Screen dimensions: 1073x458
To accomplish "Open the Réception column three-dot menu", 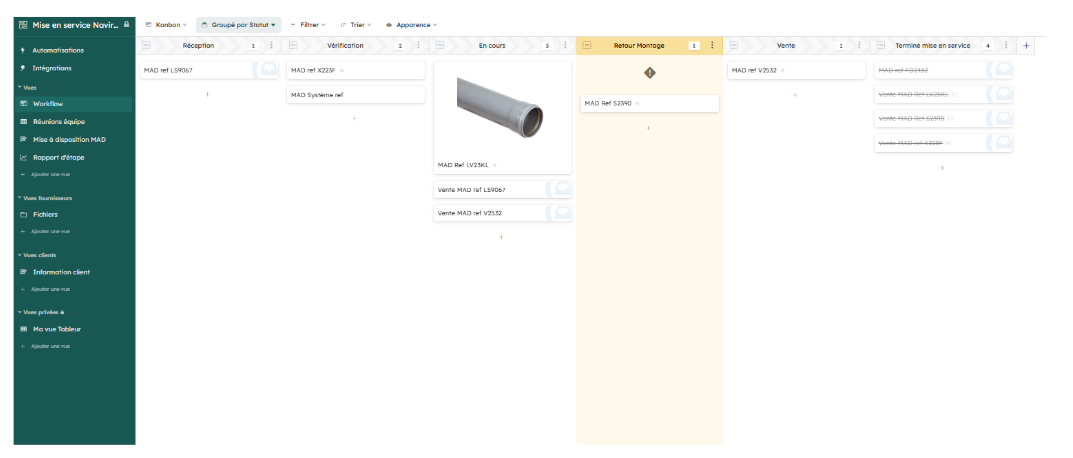I will [271, 45].
